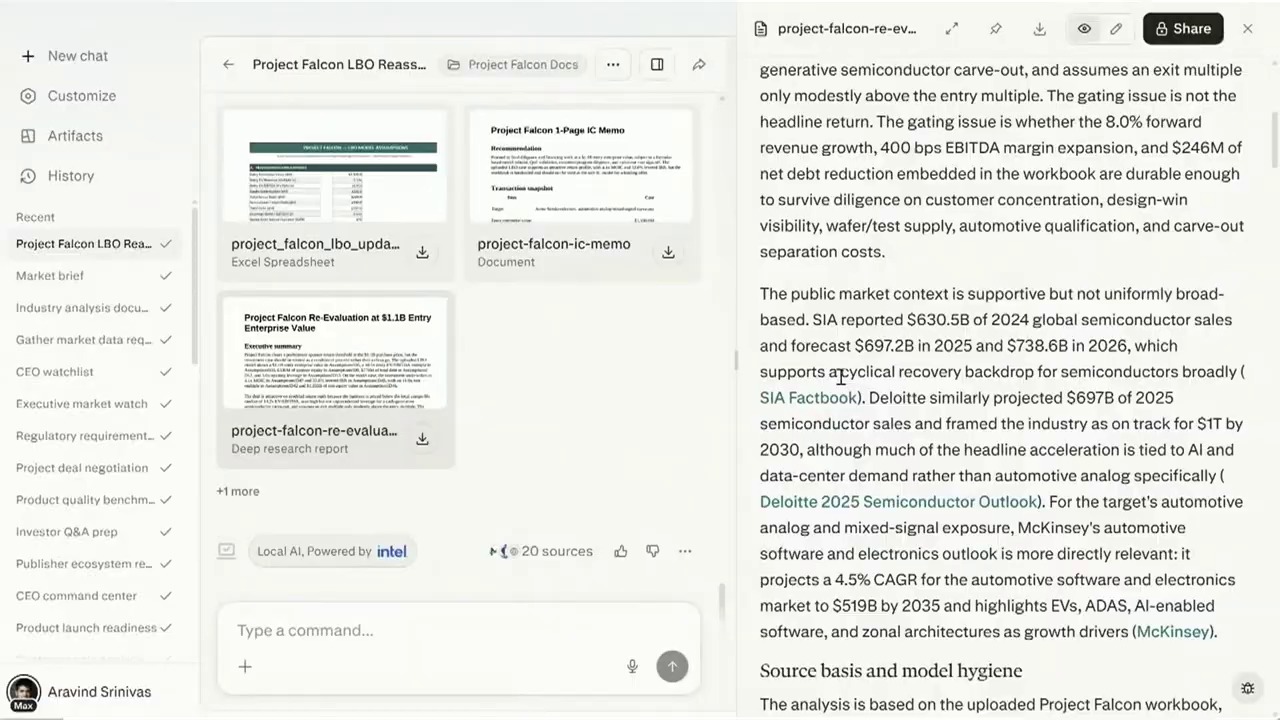Select the Source basis and model hygiene heading
This screenshot has height=720, width=1280.
click(x=890, y=671)
